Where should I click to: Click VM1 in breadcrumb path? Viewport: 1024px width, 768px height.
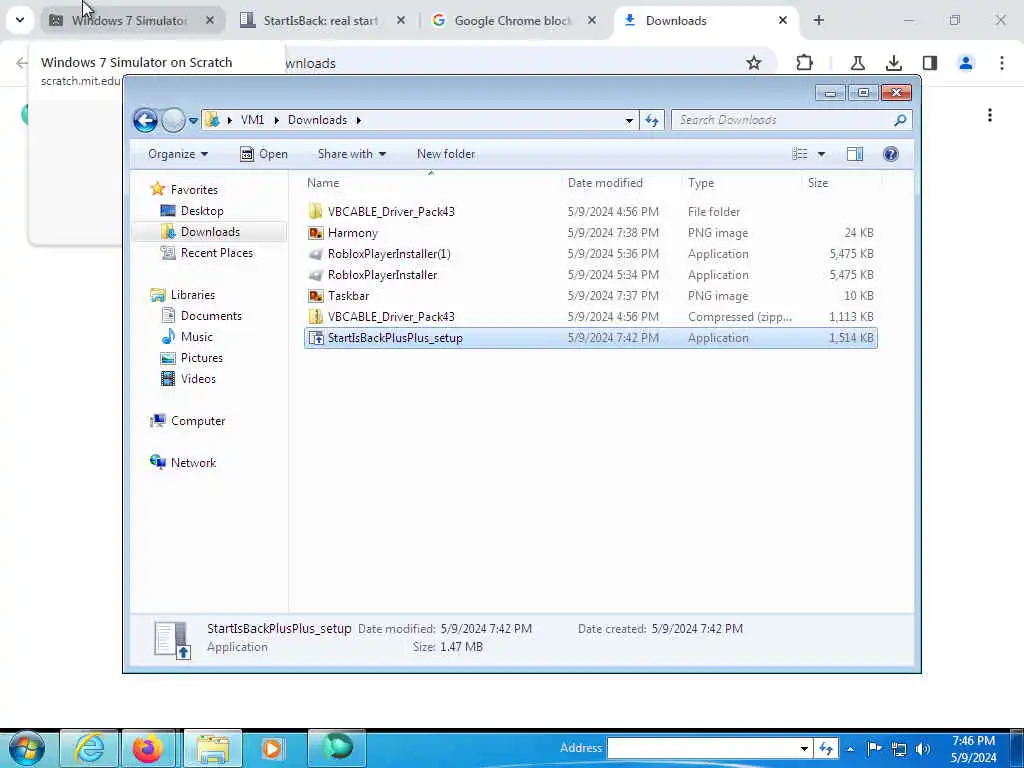[252, 120]
